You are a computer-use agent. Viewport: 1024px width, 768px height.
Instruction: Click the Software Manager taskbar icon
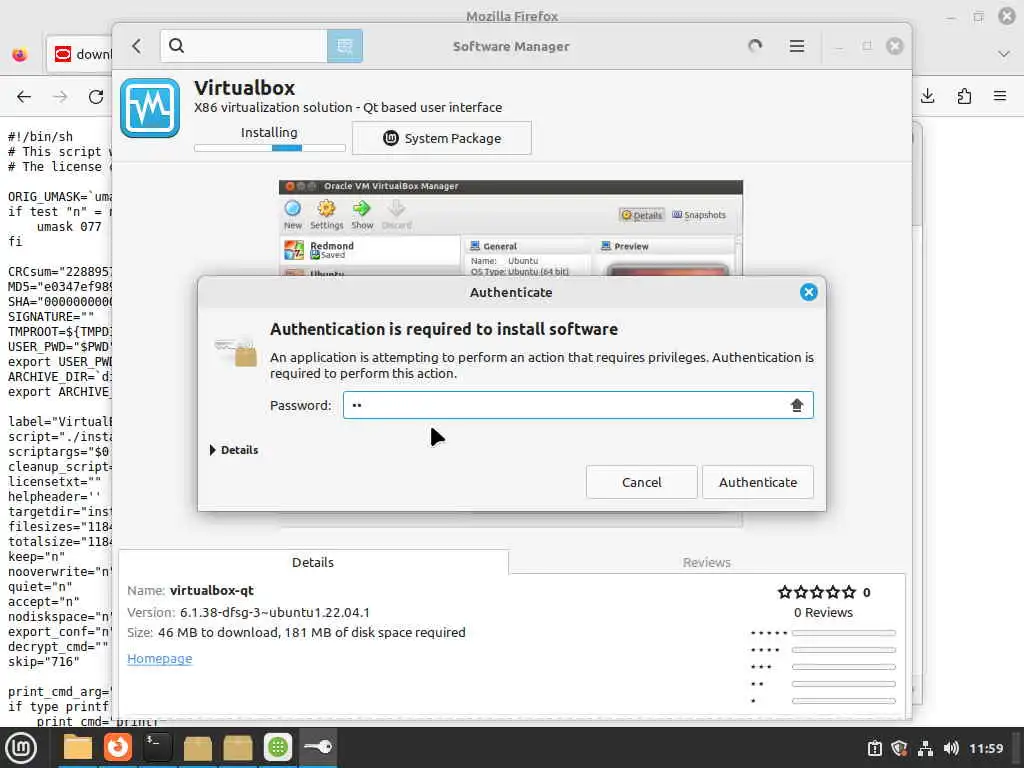[x=278, y=747]
